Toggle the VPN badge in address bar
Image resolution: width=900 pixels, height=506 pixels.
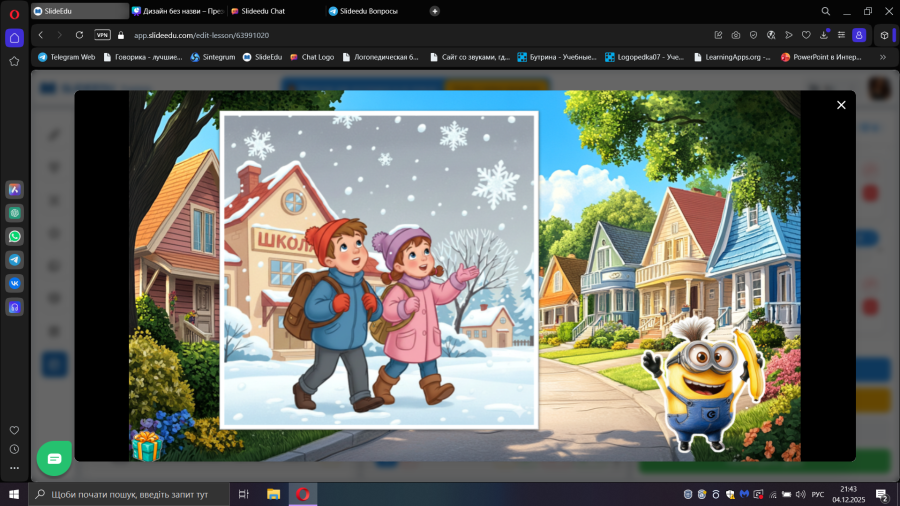pyautogui.click(x=102, y=35)
